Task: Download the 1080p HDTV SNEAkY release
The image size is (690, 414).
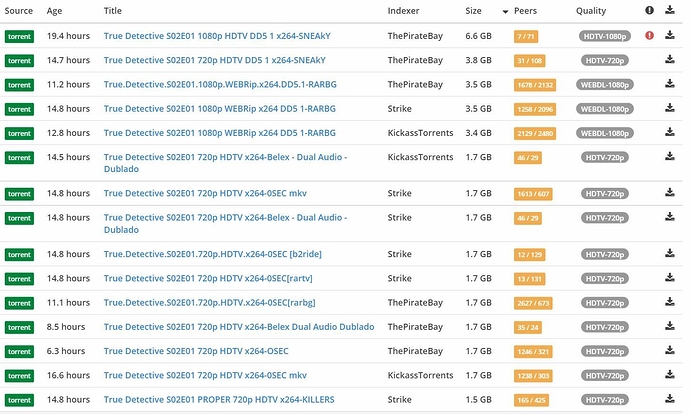Action: tap(670, 35)
